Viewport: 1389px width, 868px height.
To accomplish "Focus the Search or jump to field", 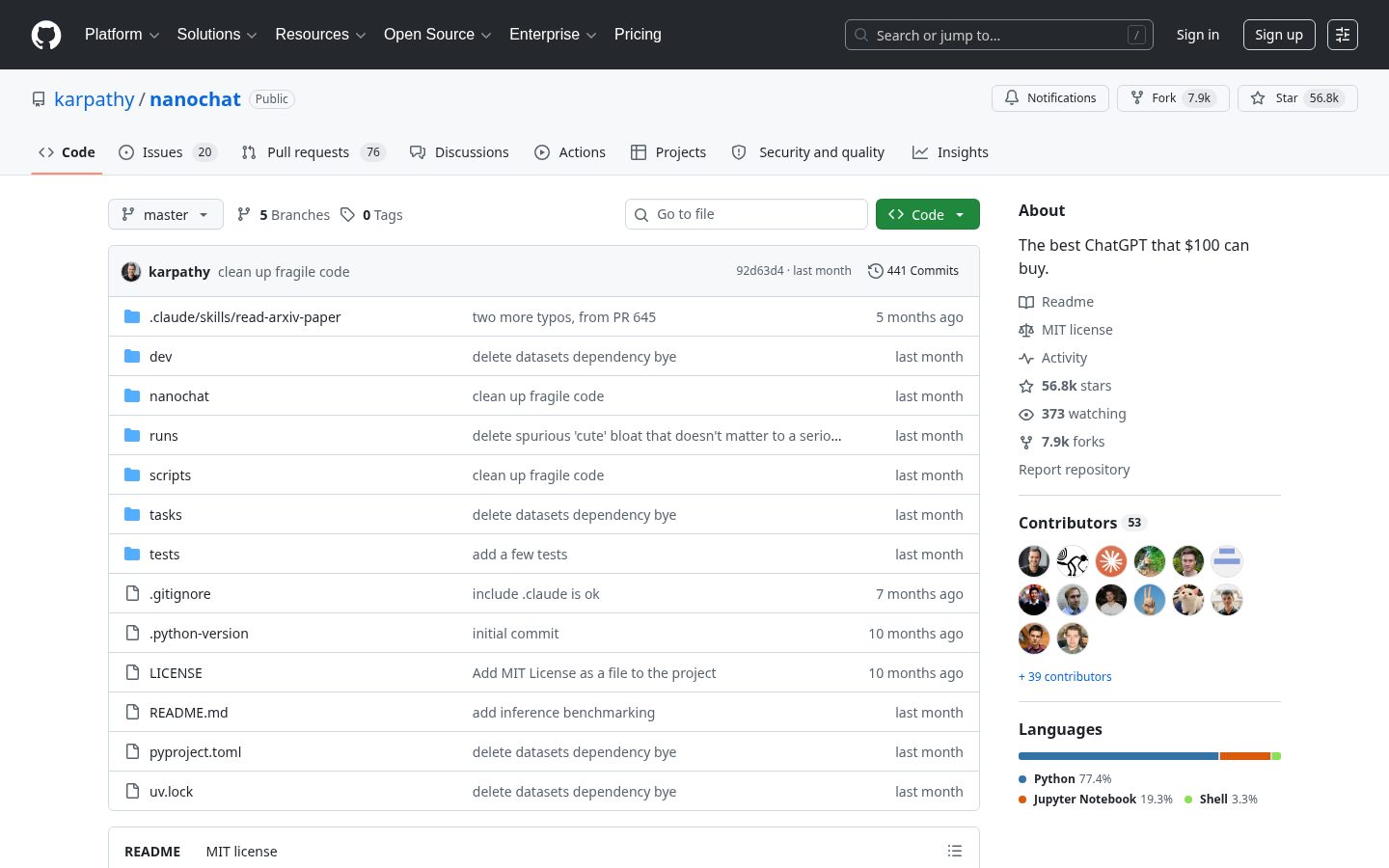I will pos(999,35).
